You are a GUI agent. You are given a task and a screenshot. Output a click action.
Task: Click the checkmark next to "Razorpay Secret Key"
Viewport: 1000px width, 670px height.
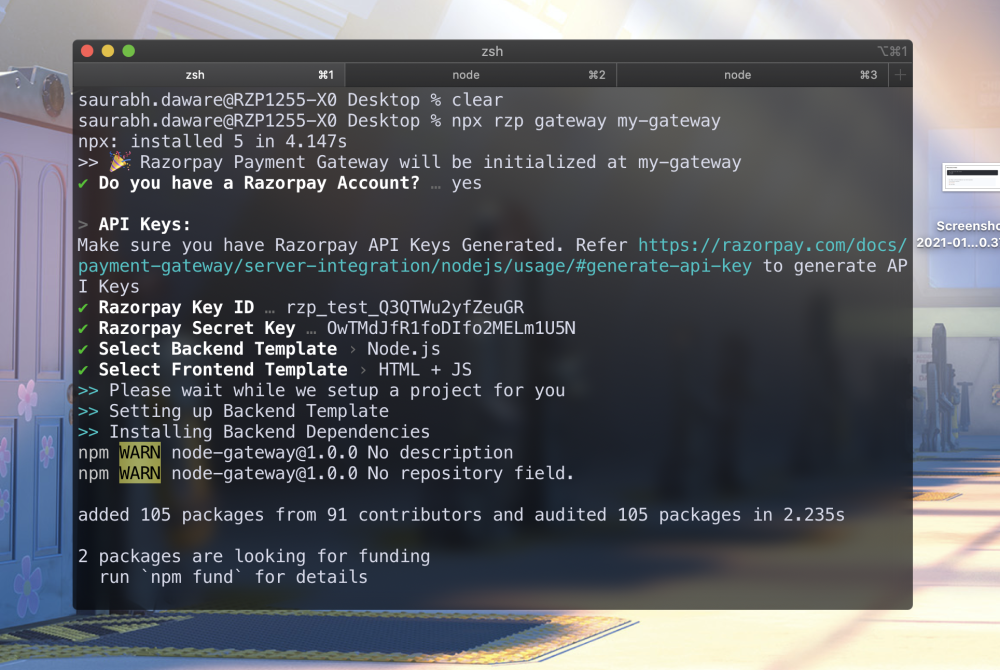tap(84, 328)
